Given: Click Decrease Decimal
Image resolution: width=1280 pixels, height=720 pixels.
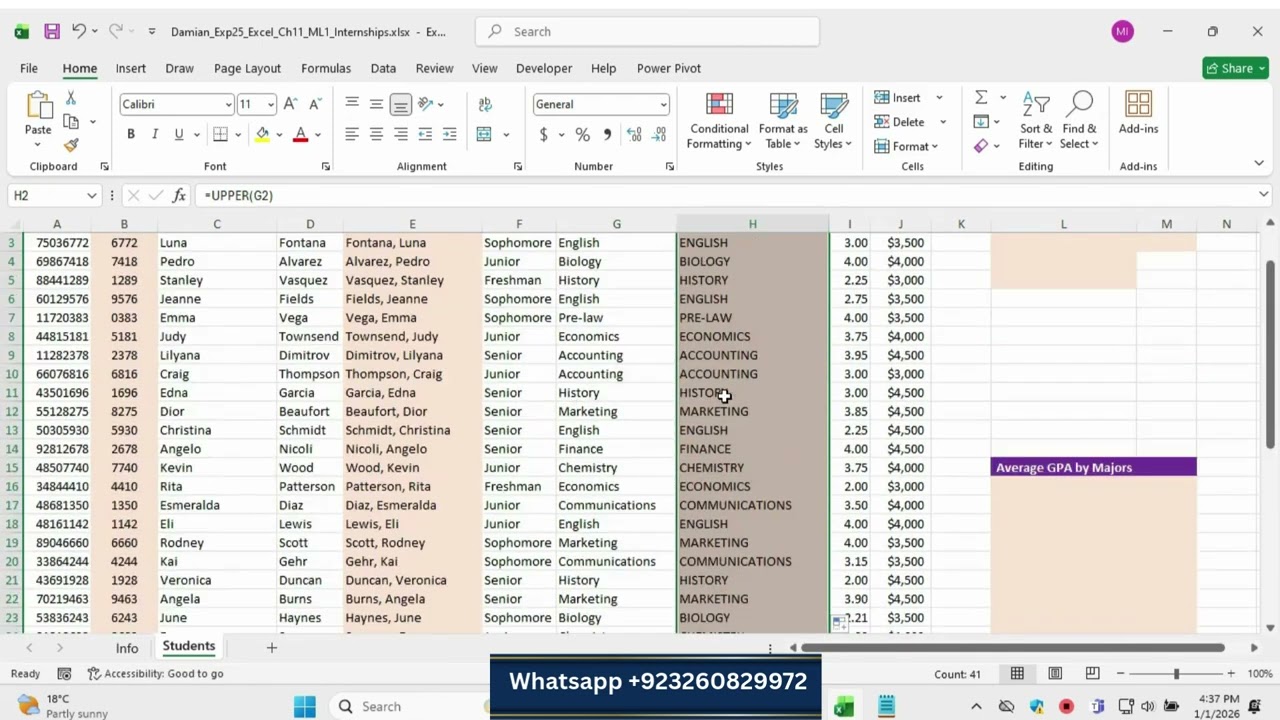Looking at the screenshot, I should click(x=659, y=134).
